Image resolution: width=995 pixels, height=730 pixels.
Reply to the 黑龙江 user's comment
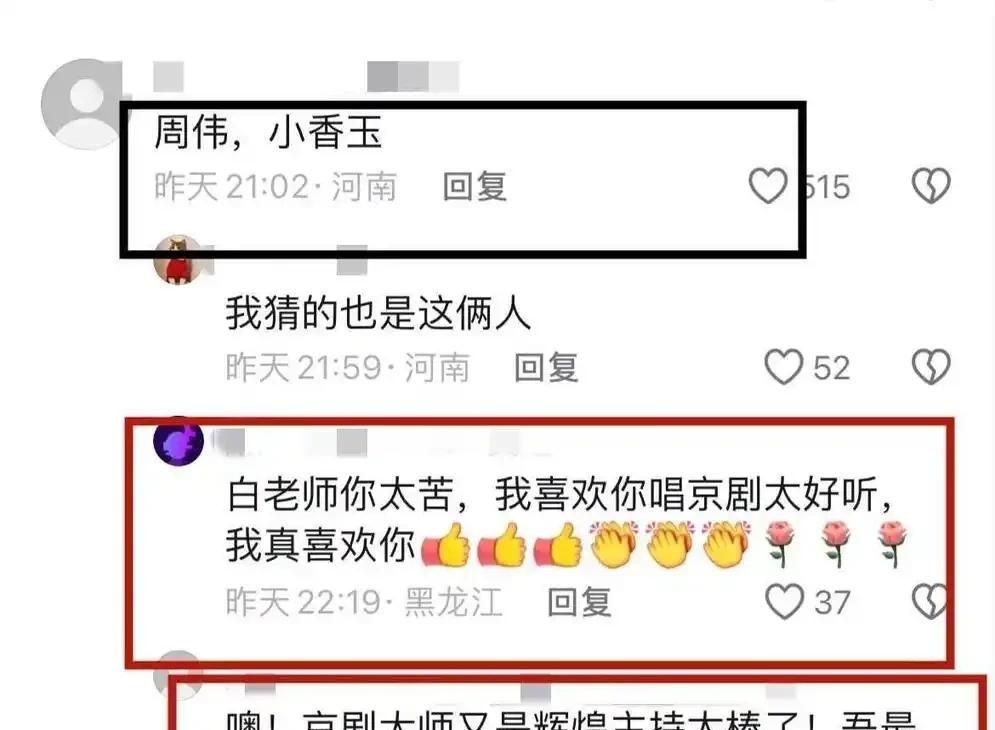[x=579, y=602]
